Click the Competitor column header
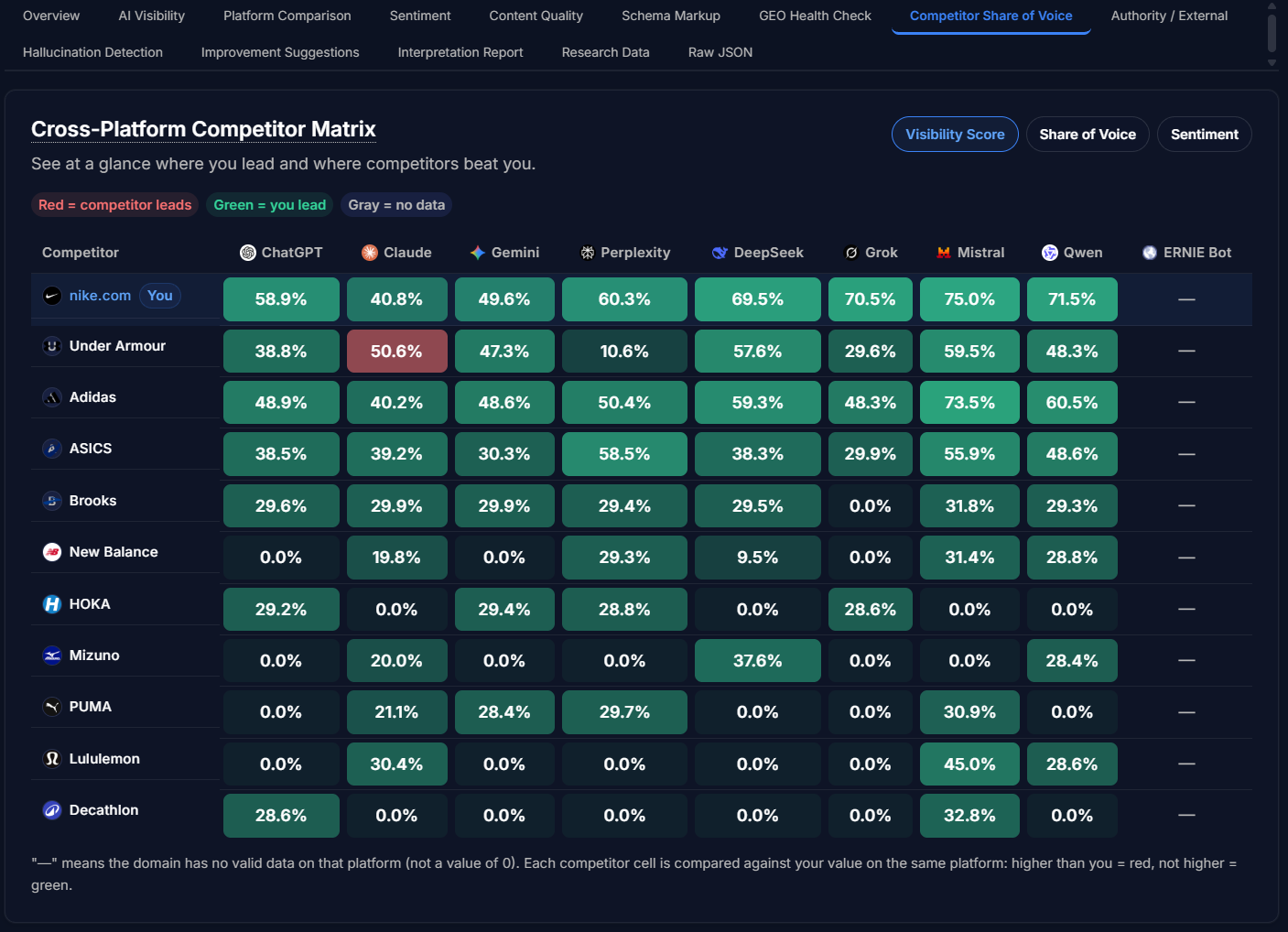The height and width of the screenshot is (932, 1288). (x=81, y=253)
